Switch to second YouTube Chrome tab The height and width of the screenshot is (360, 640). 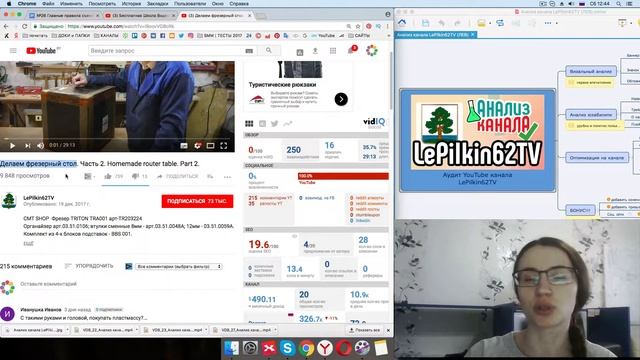139,16
